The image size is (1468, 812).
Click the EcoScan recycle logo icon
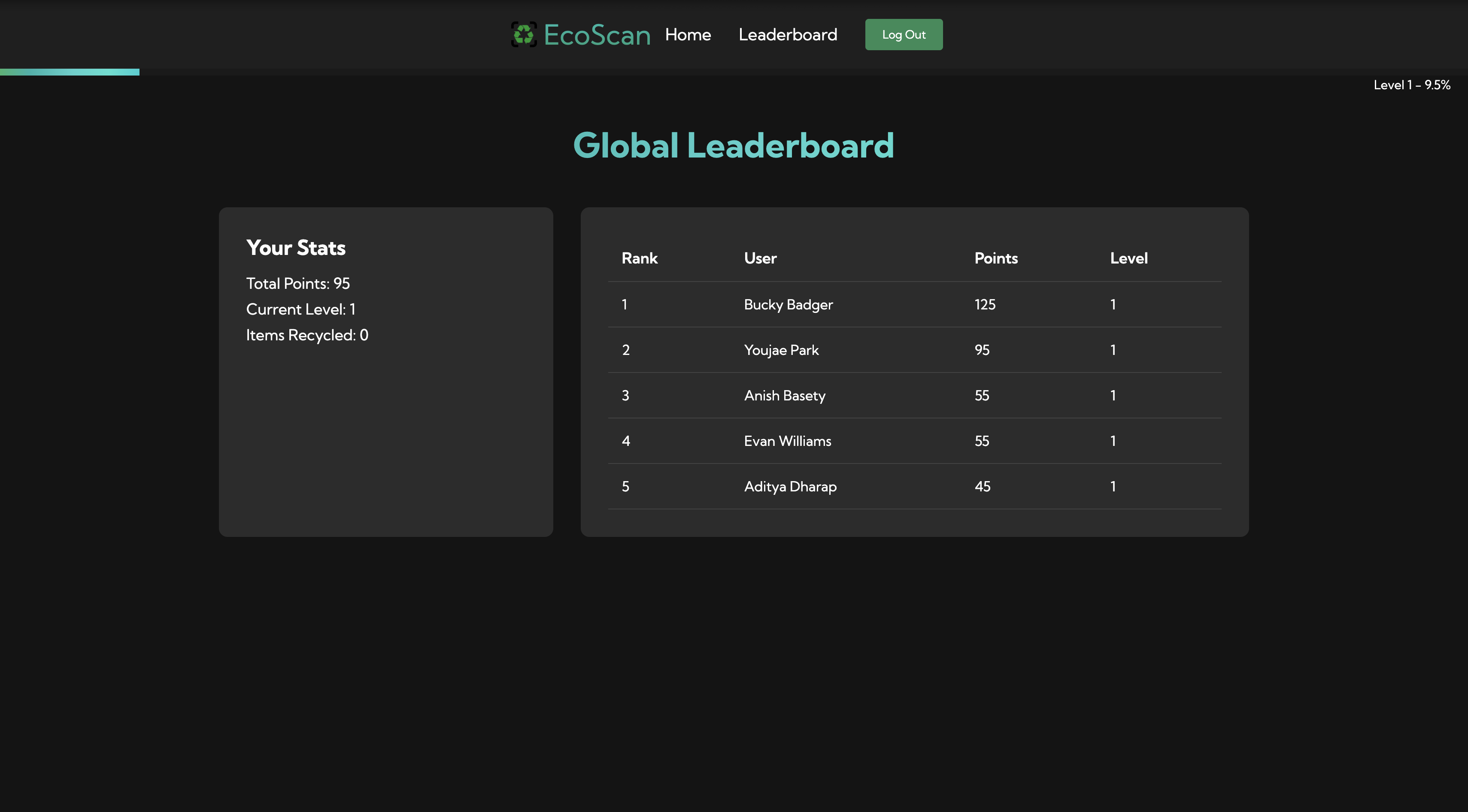[523, 35]
